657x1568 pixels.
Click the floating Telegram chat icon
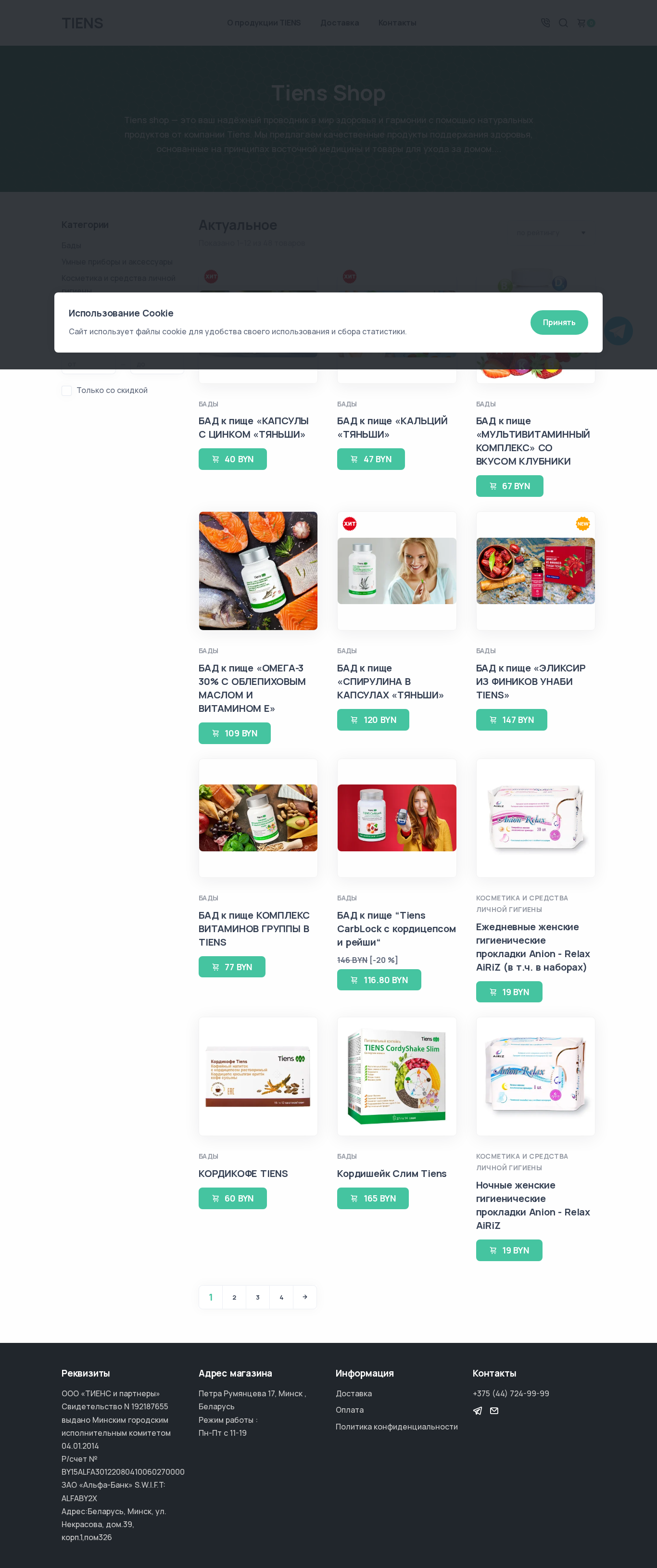[x=618, y=330]
